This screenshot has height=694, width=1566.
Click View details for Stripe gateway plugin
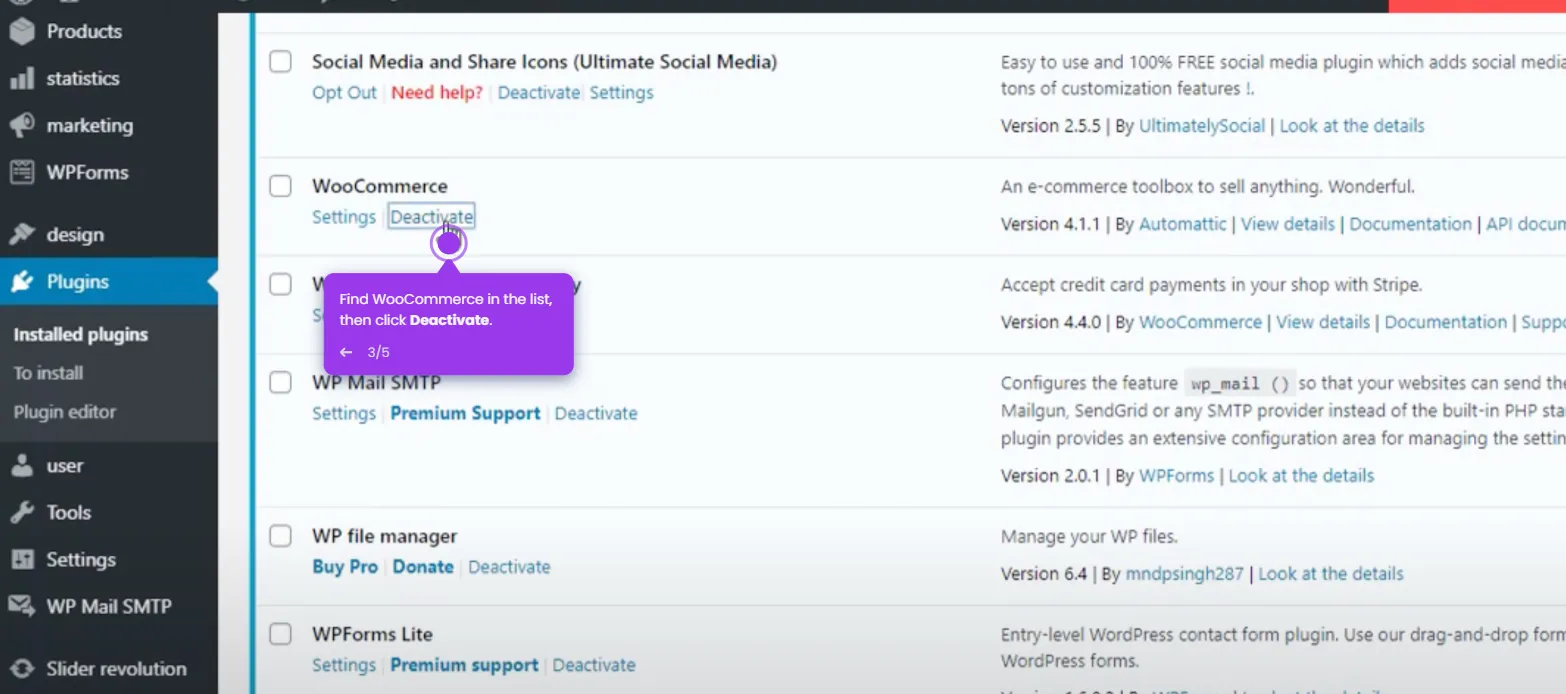(x=1323, y=322)
